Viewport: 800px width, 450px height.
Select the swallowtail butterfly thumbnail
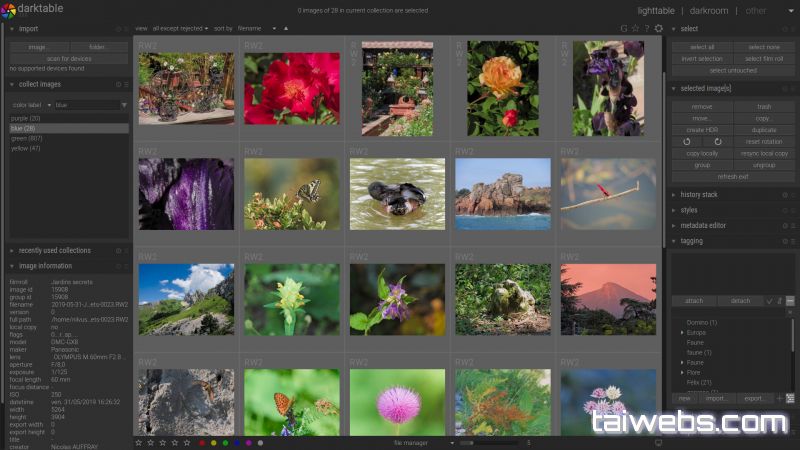pos(292,194)
